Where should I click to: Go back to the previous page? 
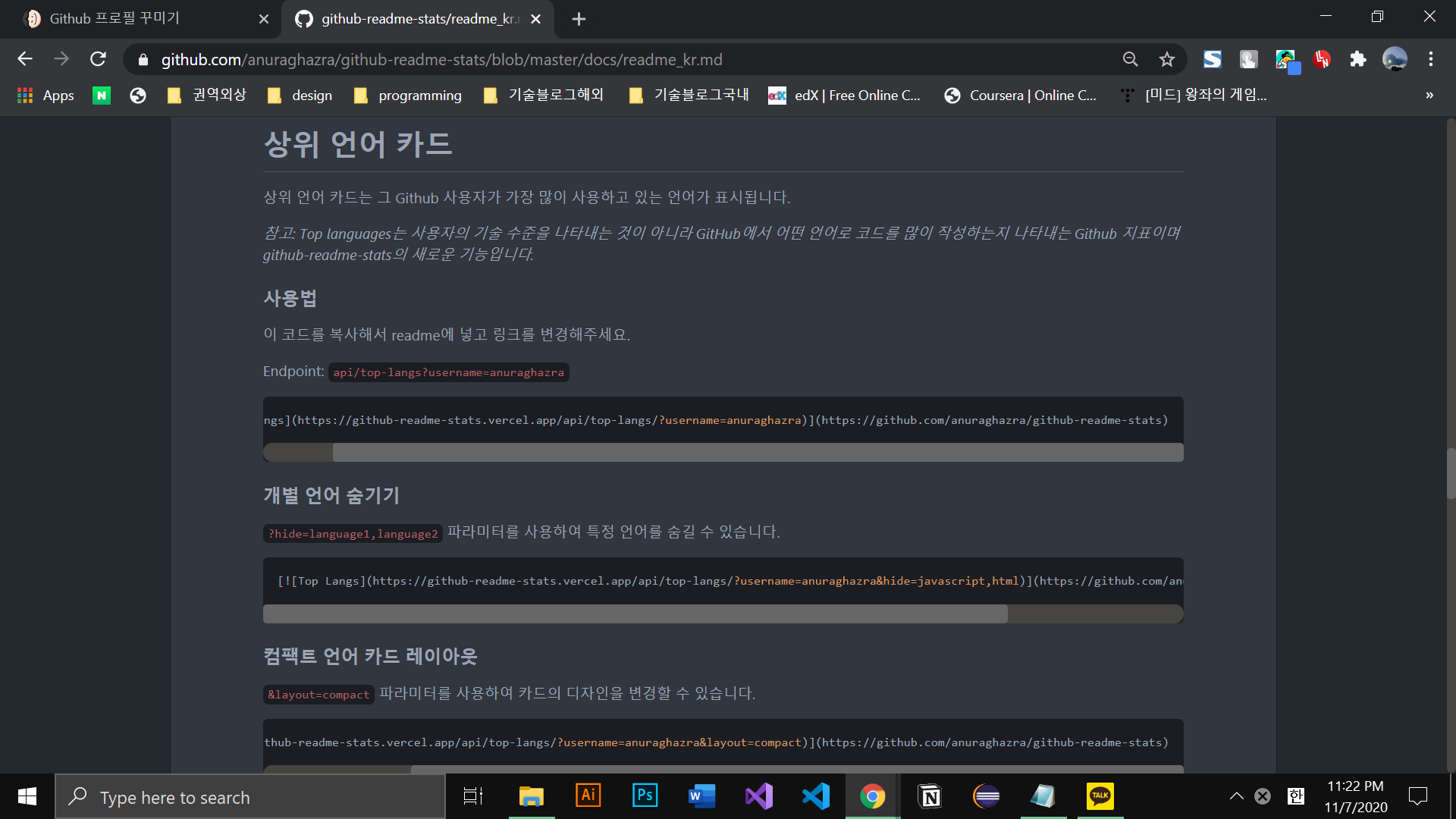25,59
